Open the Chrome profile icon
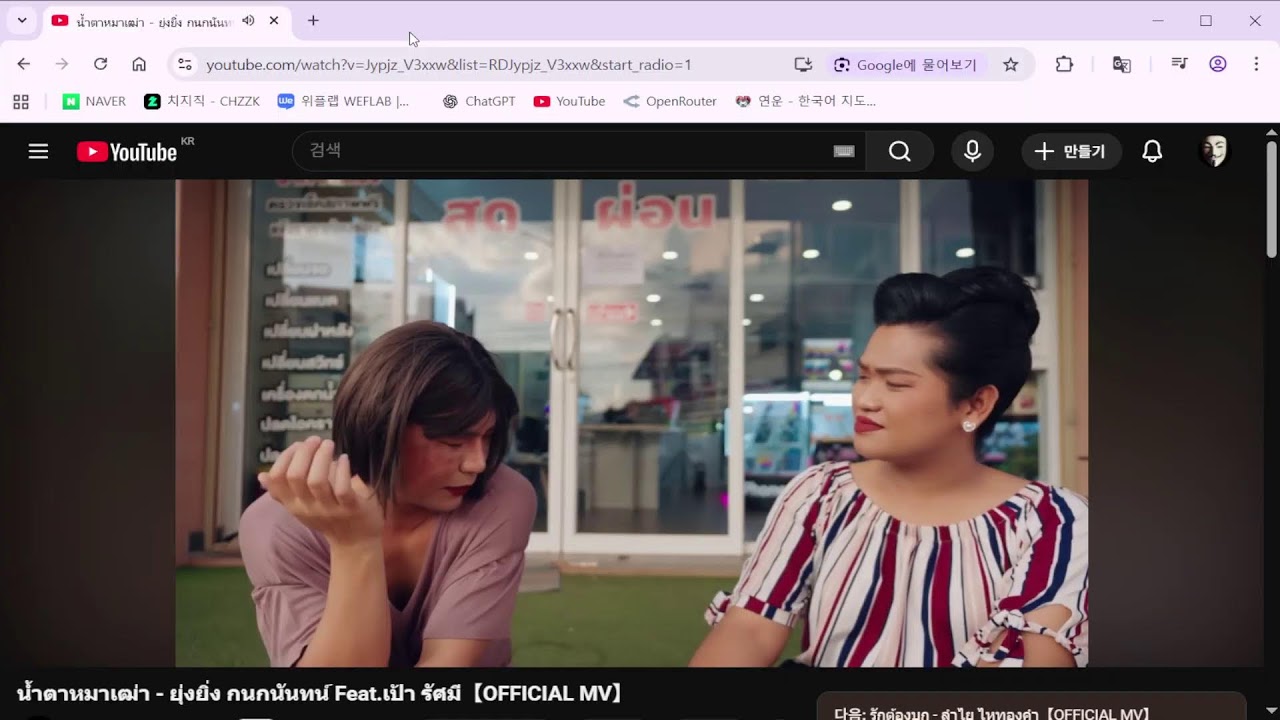1280x720 pixels. tap(1217, 64)
